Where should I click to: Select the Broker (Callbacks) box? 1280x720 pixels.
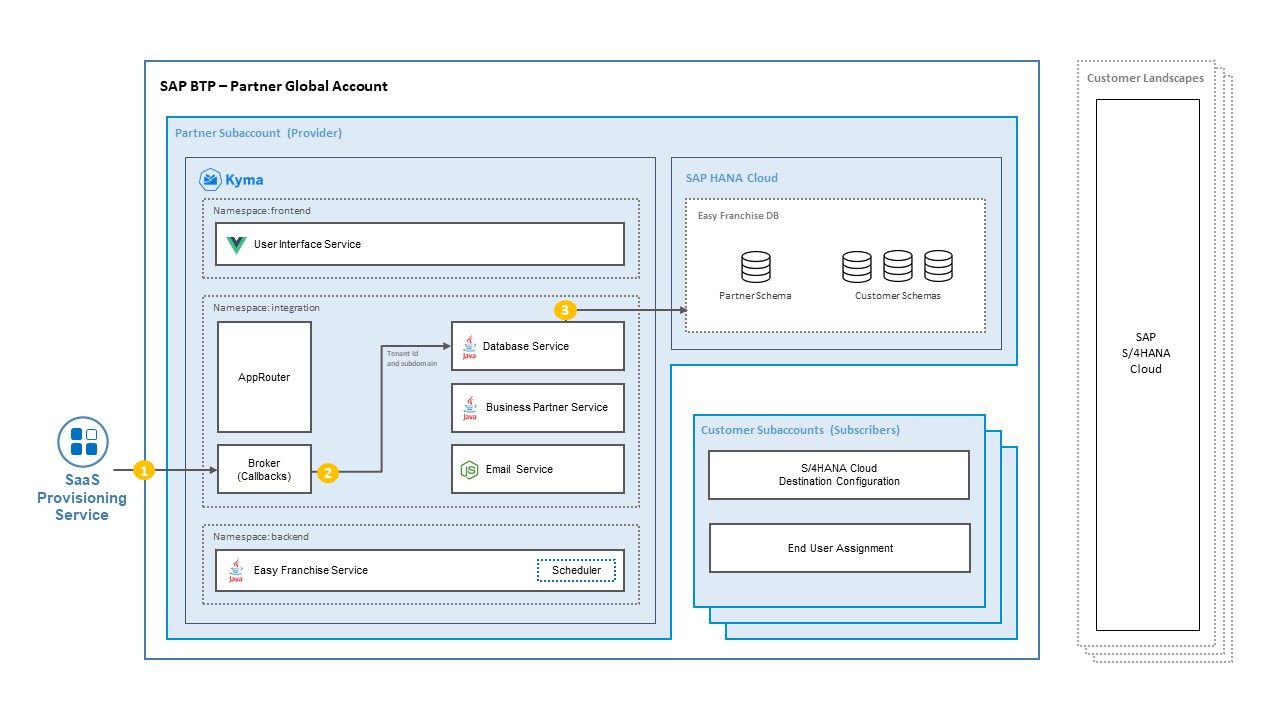(264, 469)
